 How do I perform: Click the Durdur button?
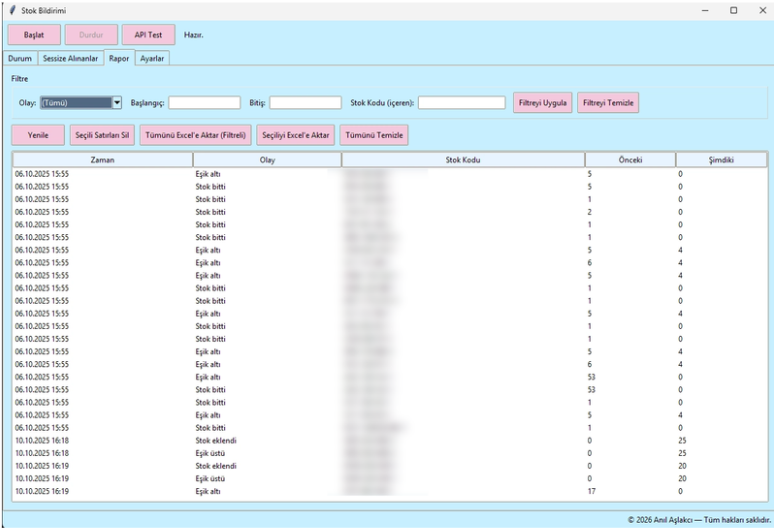point(91,35)
